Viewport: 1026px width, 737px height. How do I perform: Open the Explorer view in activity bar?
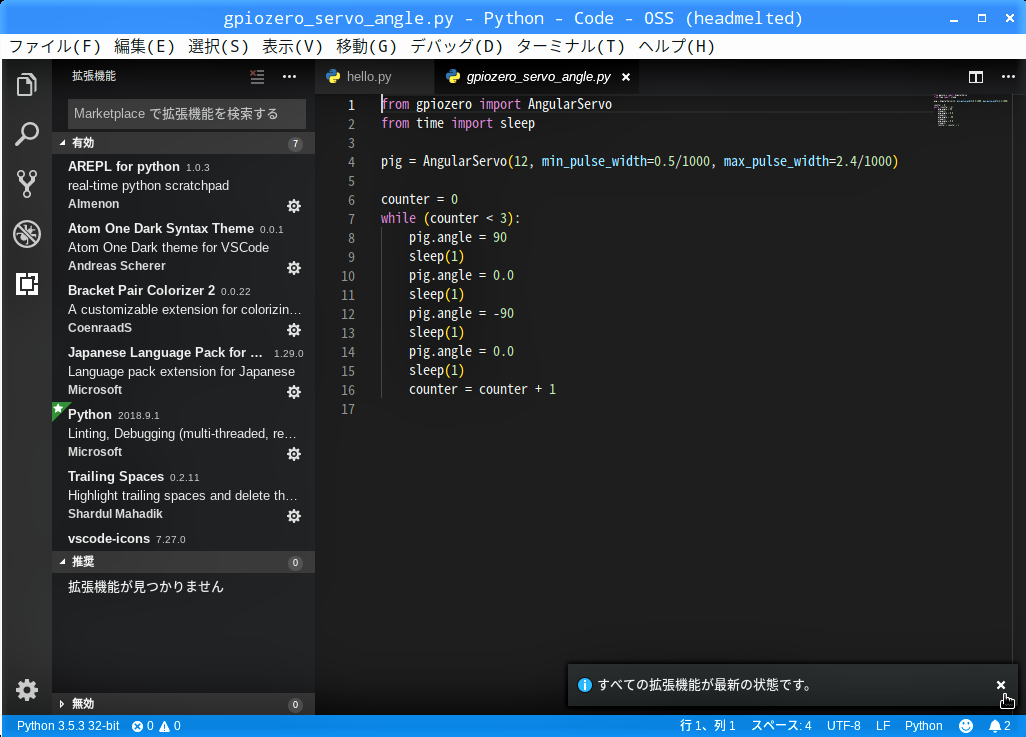[x=27, y=84]
